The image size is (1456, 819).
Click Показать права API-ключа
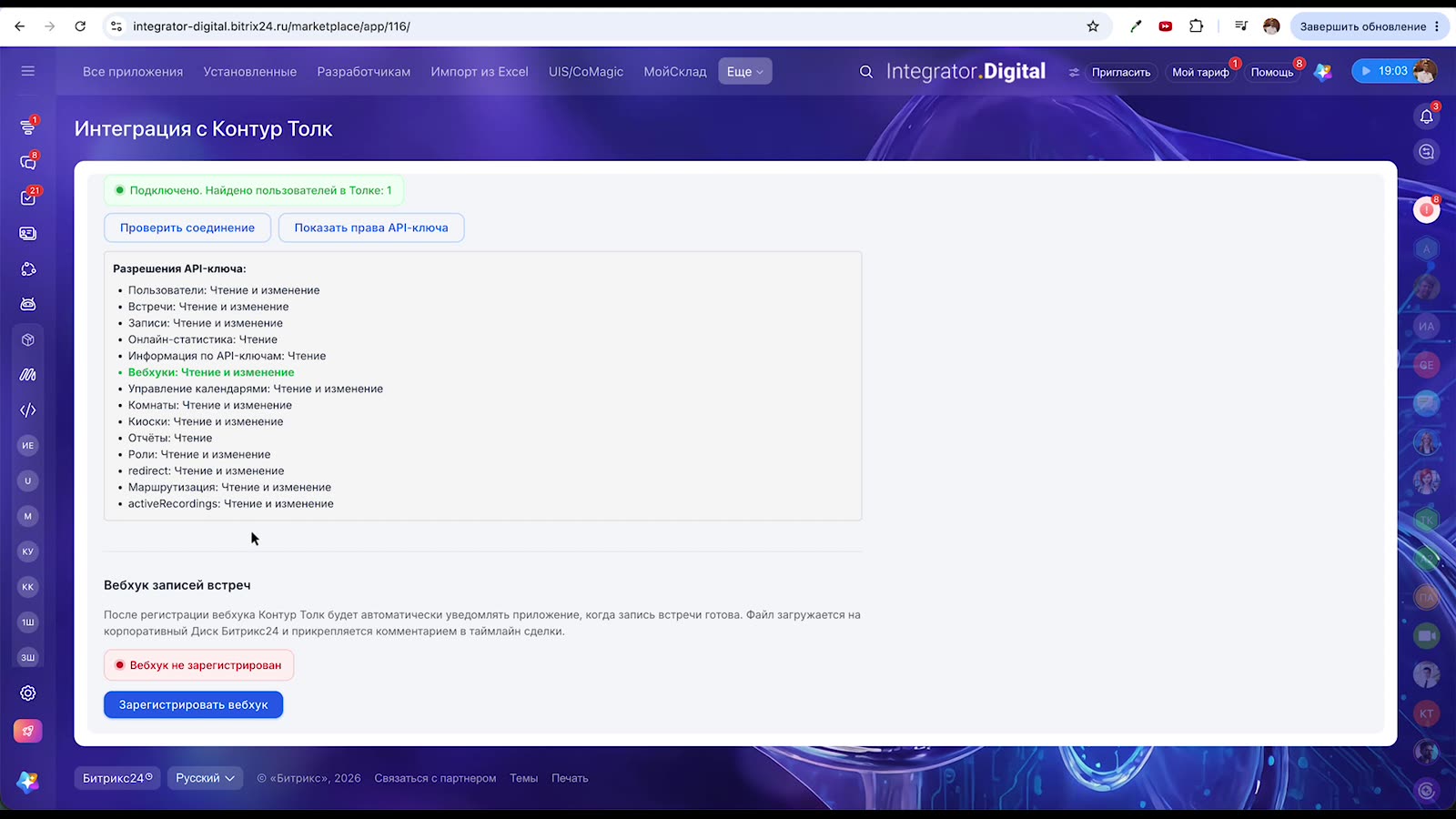click(371, 227)
